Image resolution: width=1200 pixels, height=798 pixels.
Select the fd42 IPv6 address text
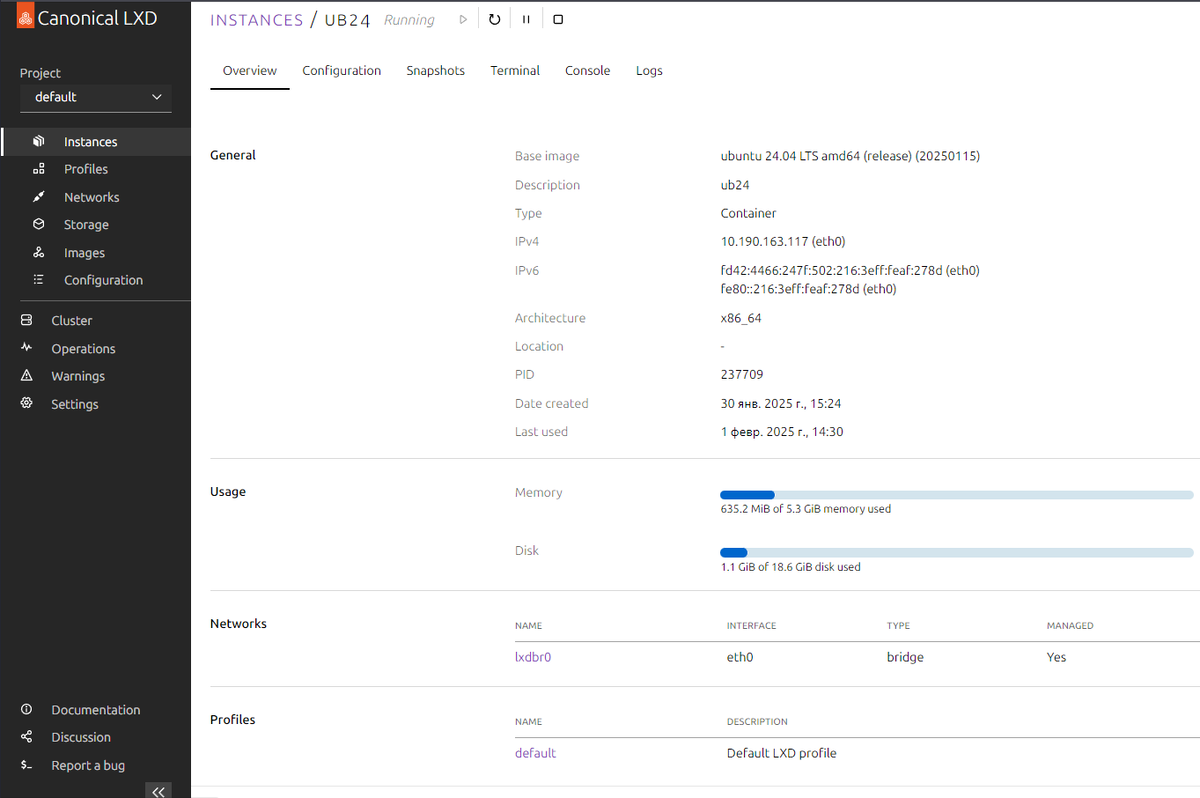pyautogui.click(x=850, y=270)
